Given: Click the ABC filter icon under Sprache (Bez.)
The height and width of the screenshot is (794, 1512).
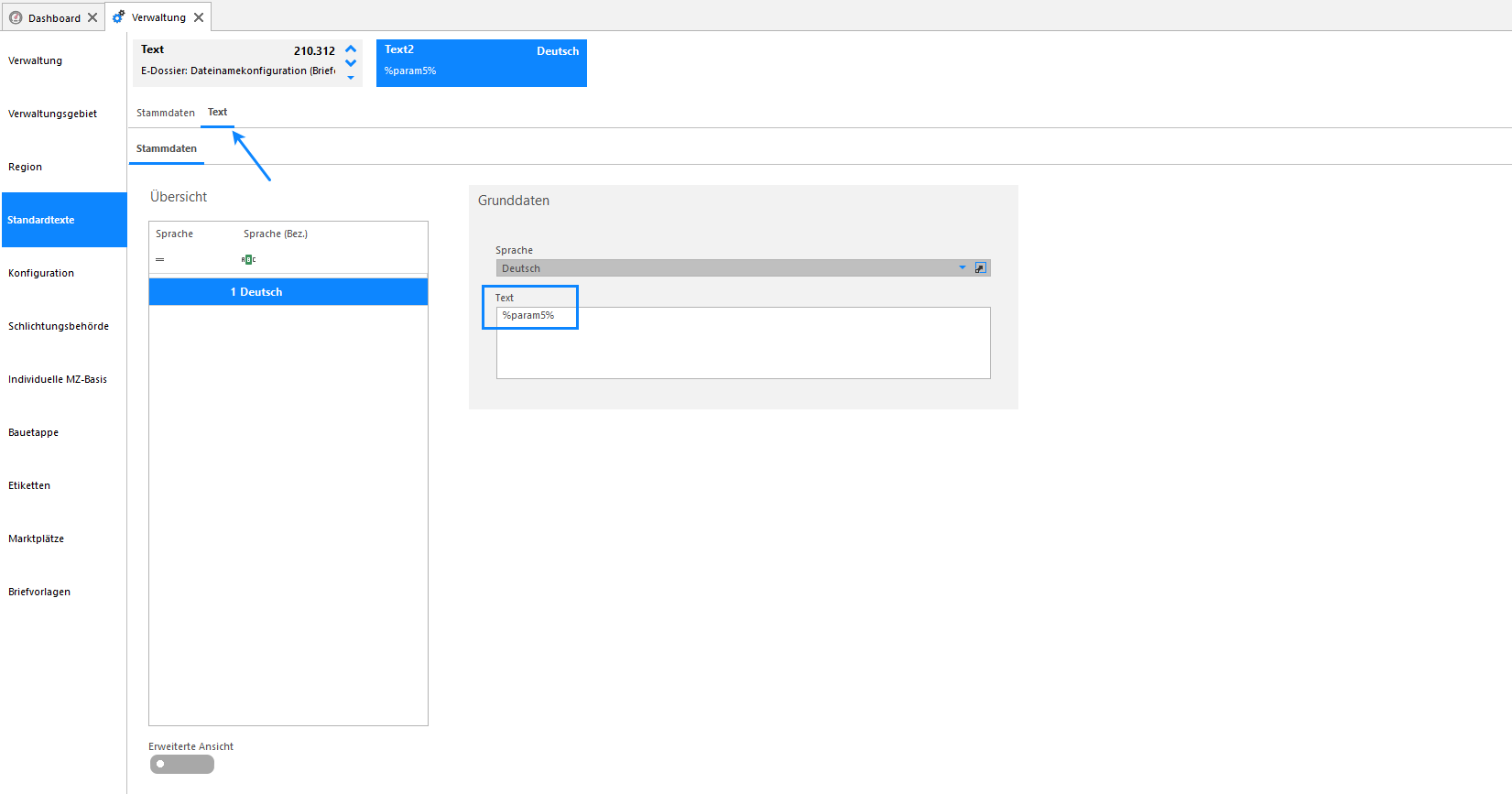Looking at the screenshot, I should (x=248, y=259).
